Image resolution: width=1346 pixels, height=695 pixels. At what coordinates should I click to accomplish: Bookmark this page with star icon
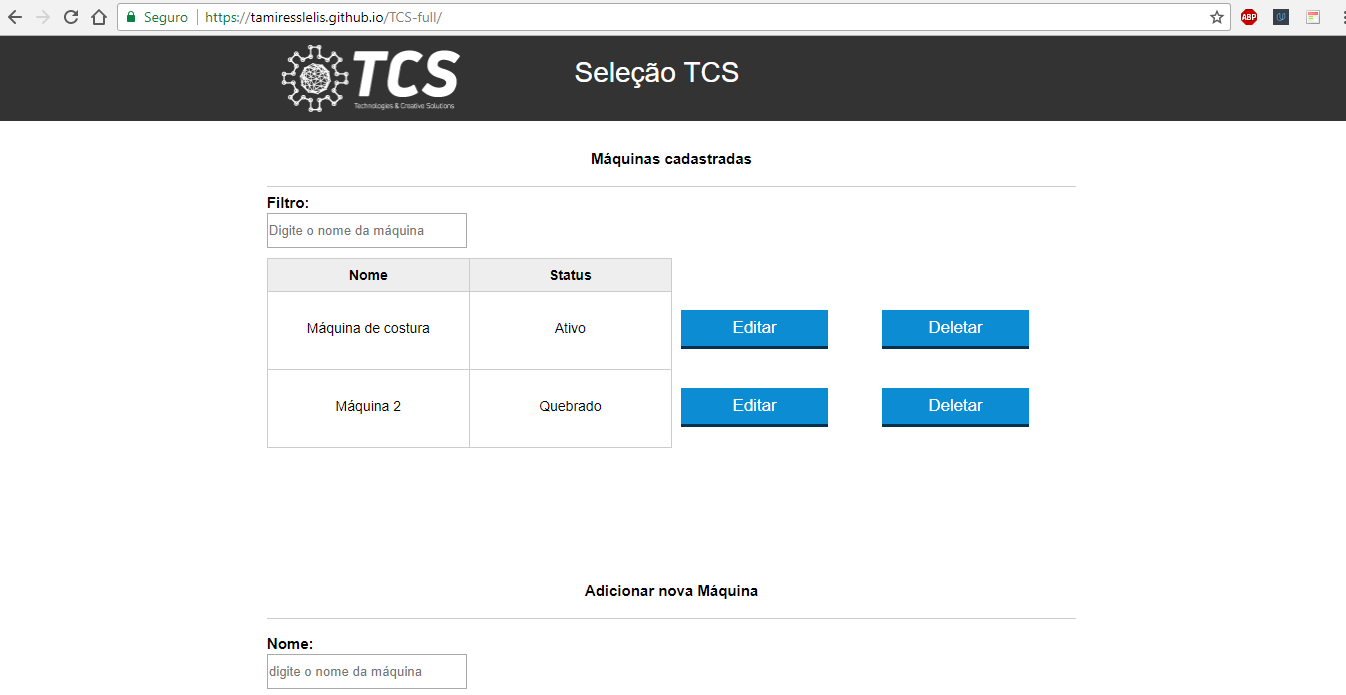click(x=1217, y=17)
